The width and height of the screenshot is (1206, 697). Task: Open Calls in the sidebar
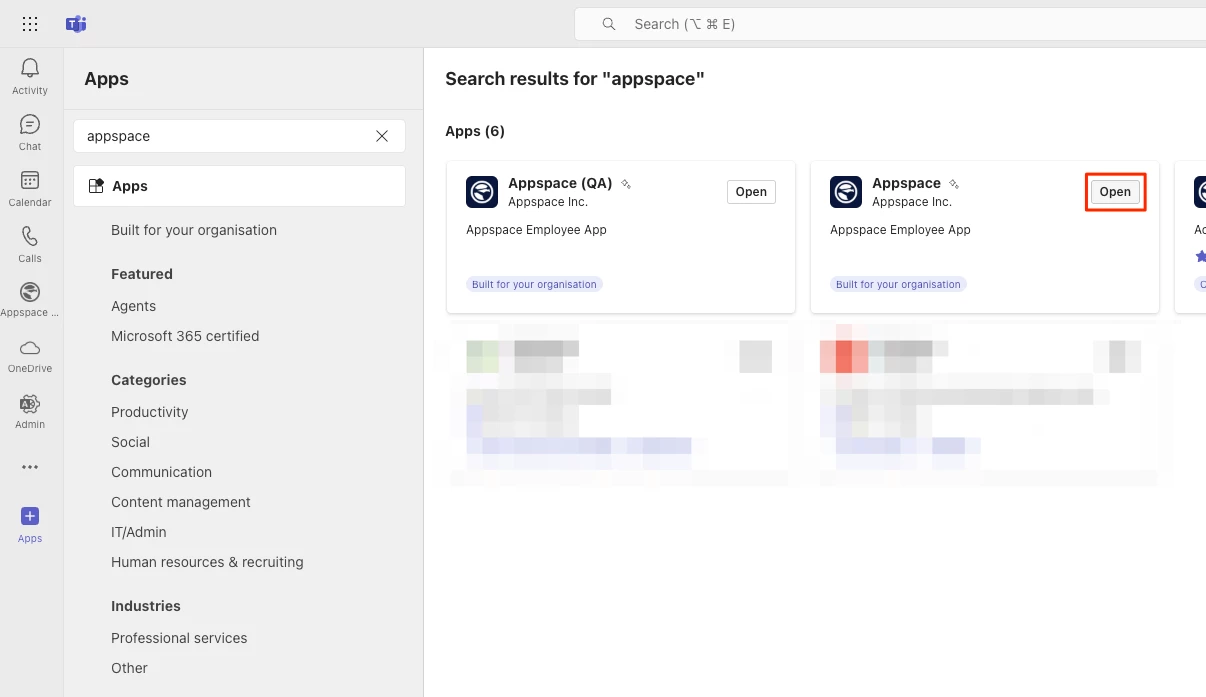coord(30,244)
